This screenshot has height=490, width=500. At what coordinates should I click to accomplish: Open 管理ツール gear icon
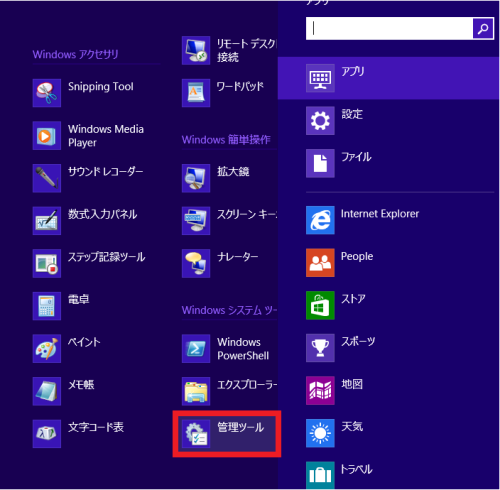click(x=196, y=434)
